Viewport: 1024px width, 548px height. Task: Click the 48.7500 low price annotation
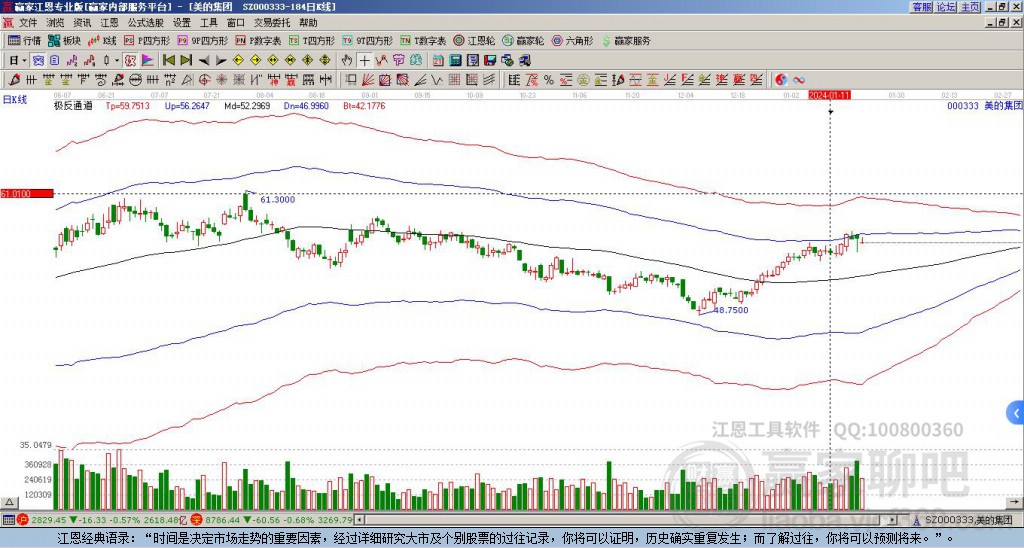pyautogui.click(x=731, y=310)
